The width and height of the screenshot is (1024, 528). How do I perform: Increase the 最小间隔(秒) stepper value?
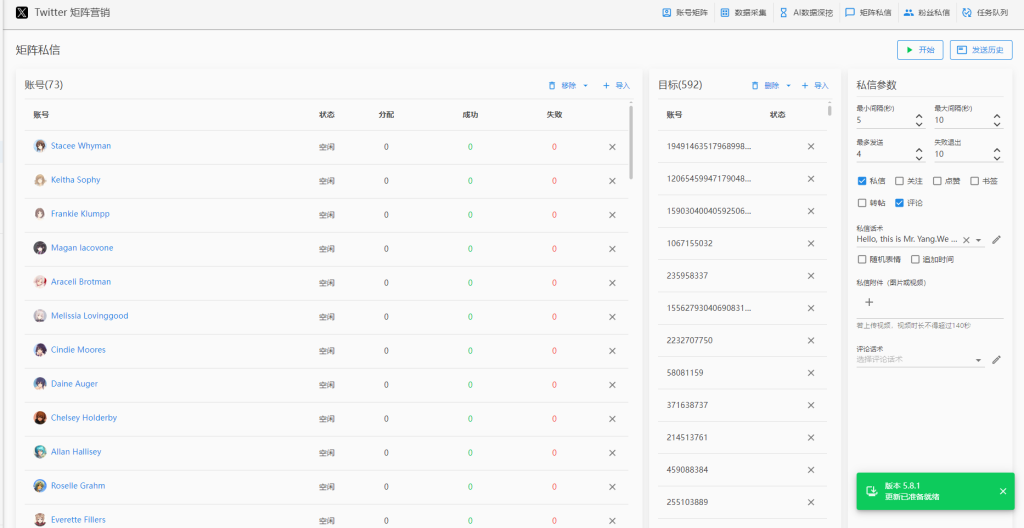coord(919,116)
